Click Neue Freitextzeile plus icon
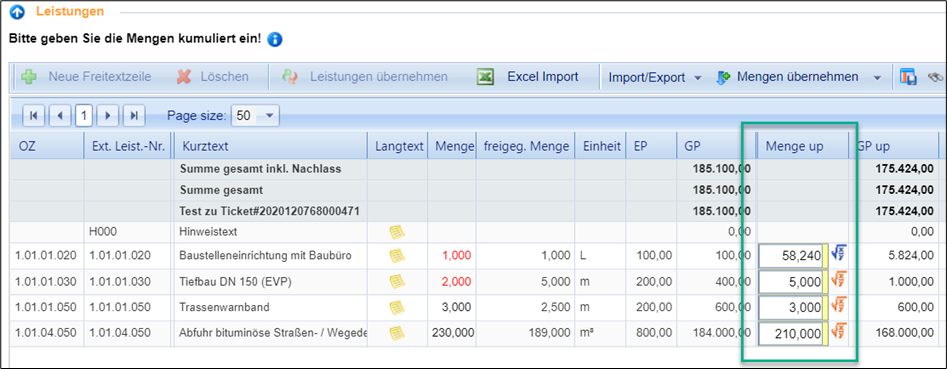Viewport: 947px width, 369px height. coord(28,77)
